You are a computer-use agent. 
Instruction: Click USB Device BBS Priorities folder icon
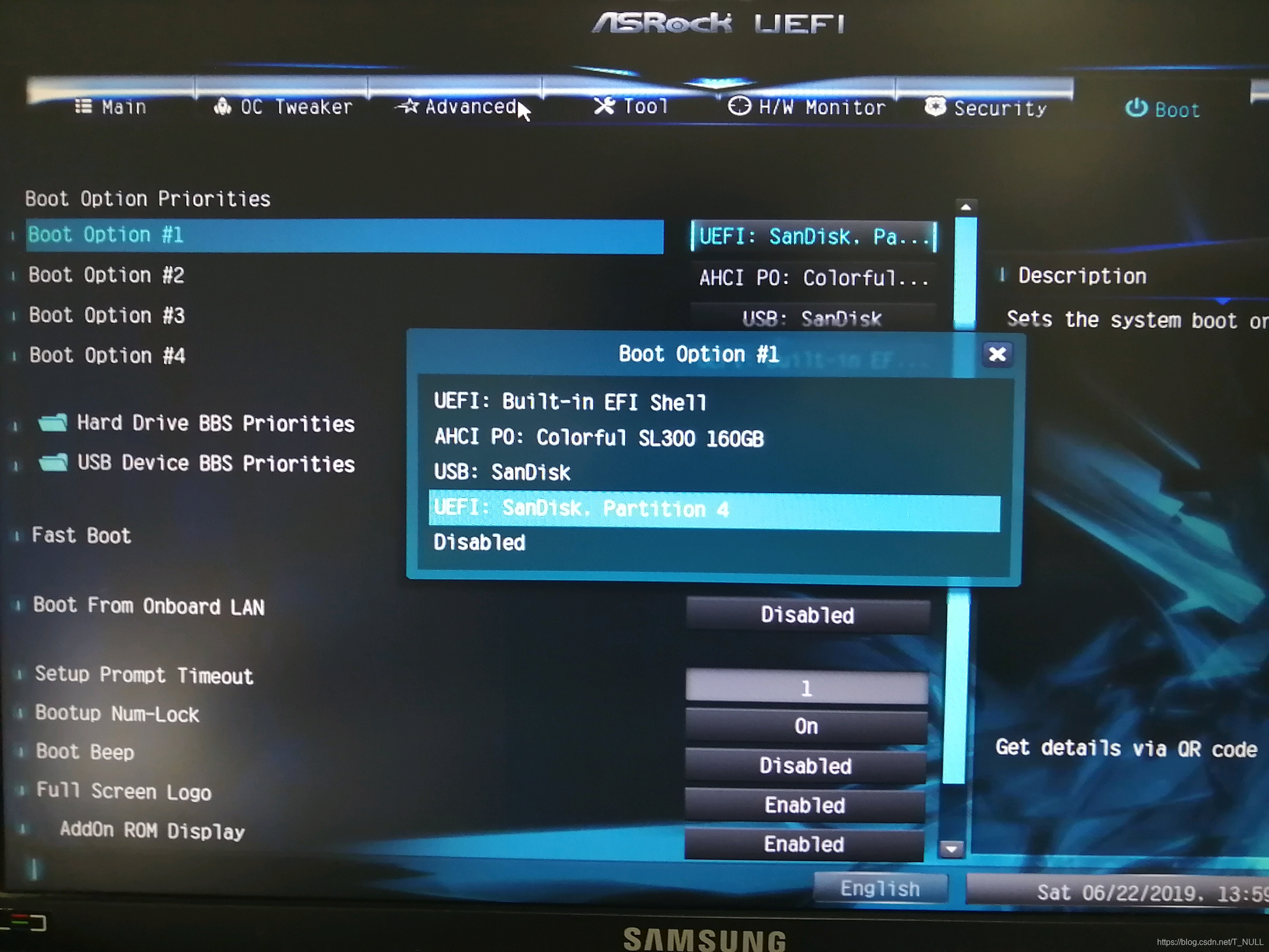[x=53, y=462]
